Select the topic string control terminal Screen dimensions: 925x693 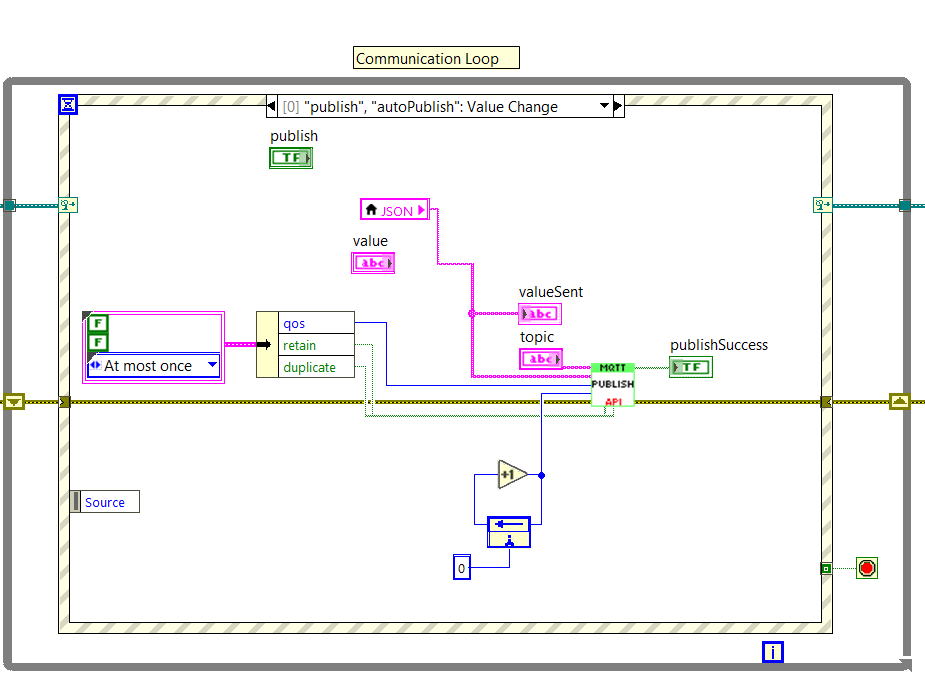[x=541, y=359]
